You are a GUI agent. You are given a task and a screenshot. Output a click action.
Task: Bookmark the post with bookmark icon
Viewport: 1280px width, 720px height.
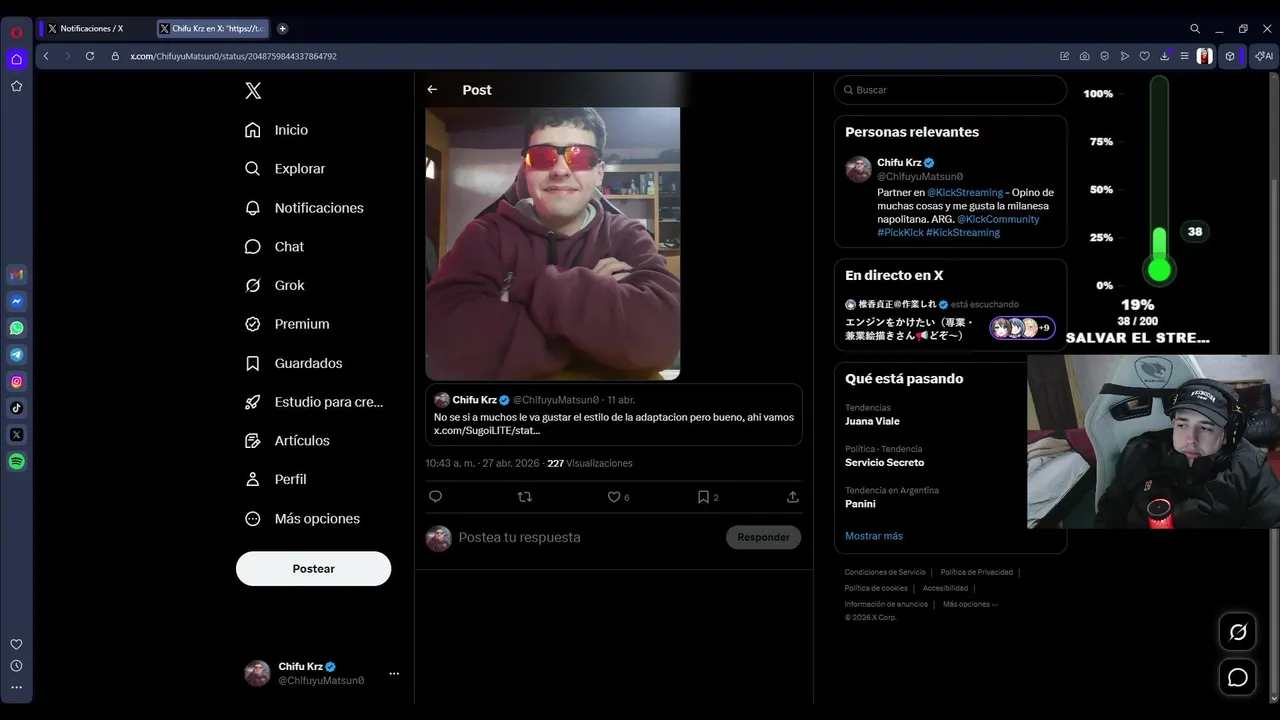[x=703, y=497]
